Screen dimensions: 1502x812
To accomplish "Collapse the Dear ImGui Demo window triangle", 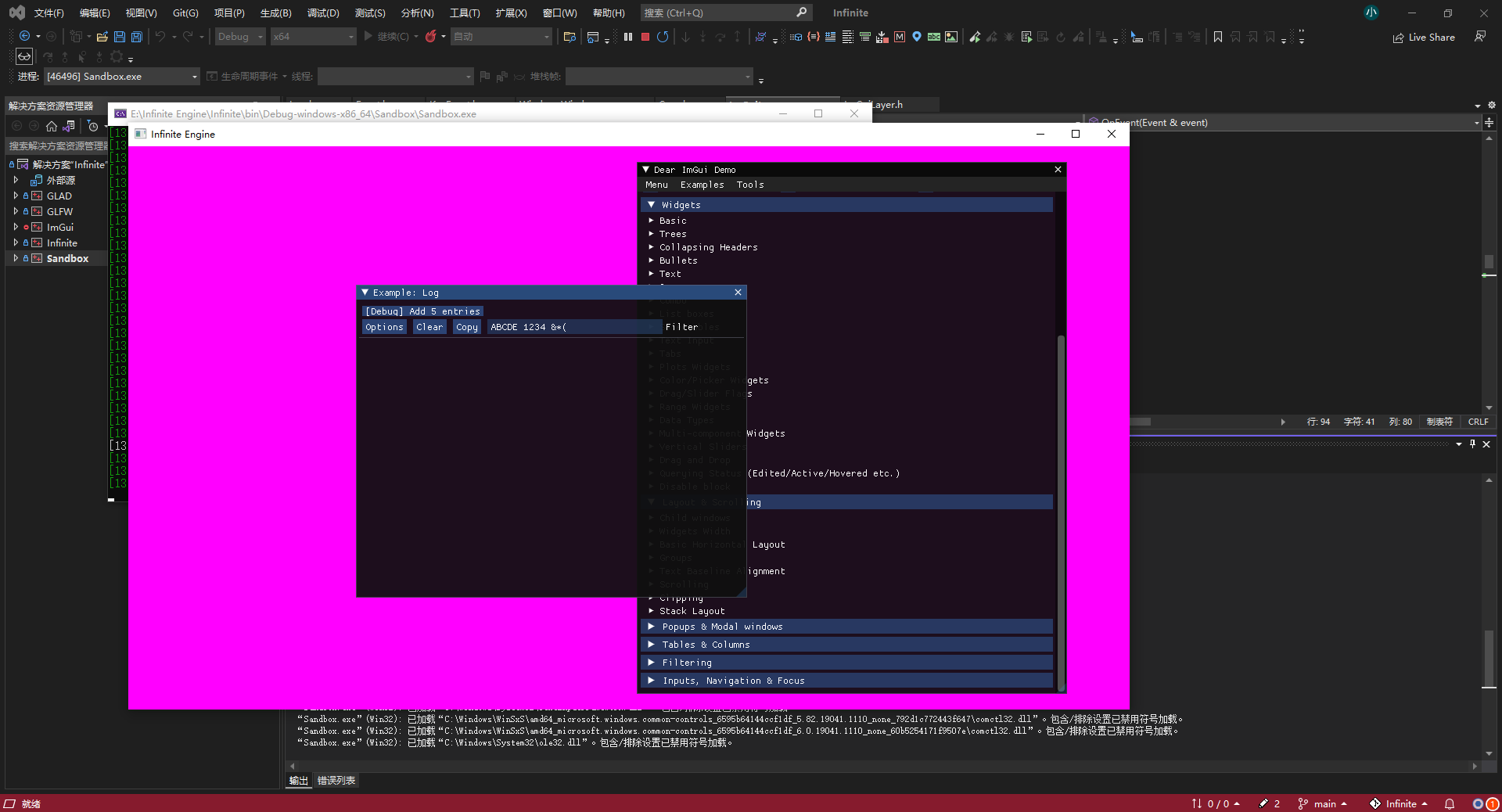I will [645, 169].
